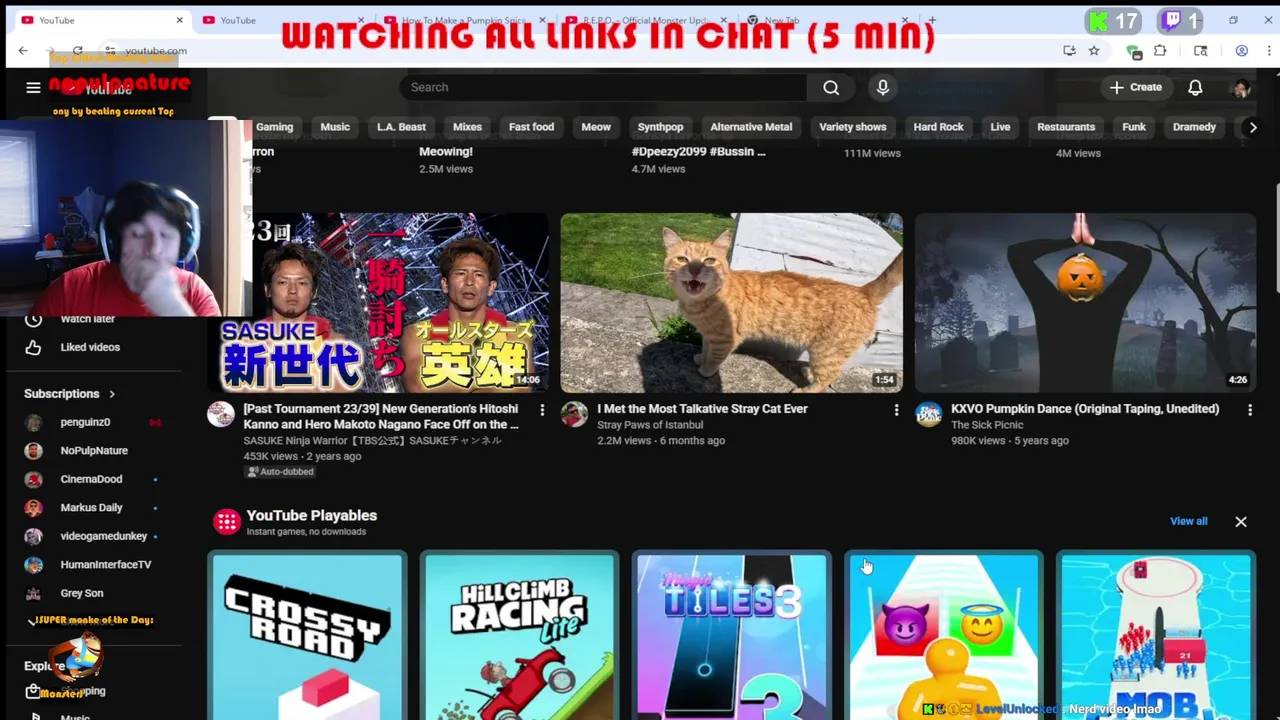Bookmark this page with star icon
The image size is (1280, 720).
[1094, 51]
